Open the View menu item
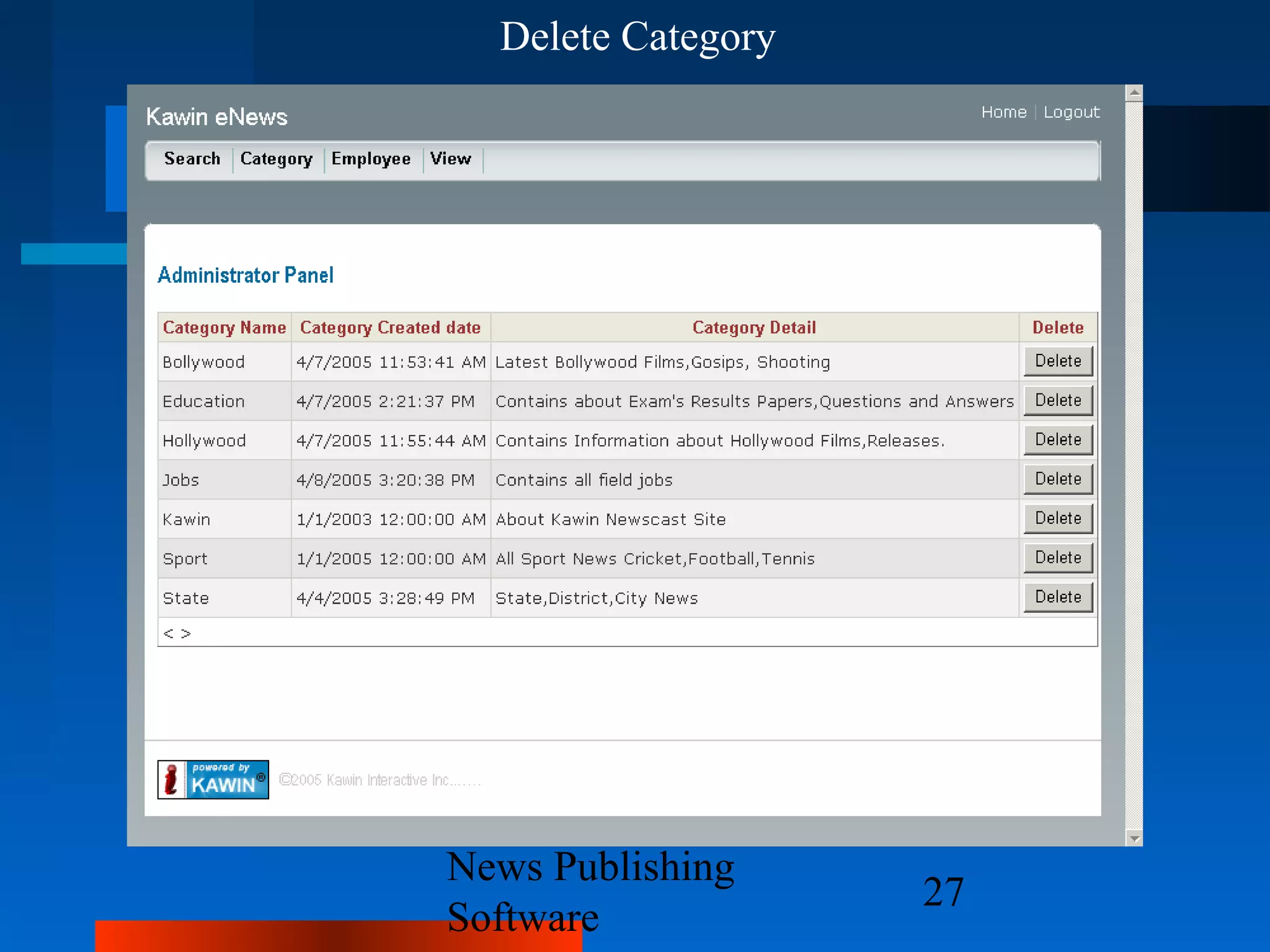The image size is (1270, 952). click(451, 159)
